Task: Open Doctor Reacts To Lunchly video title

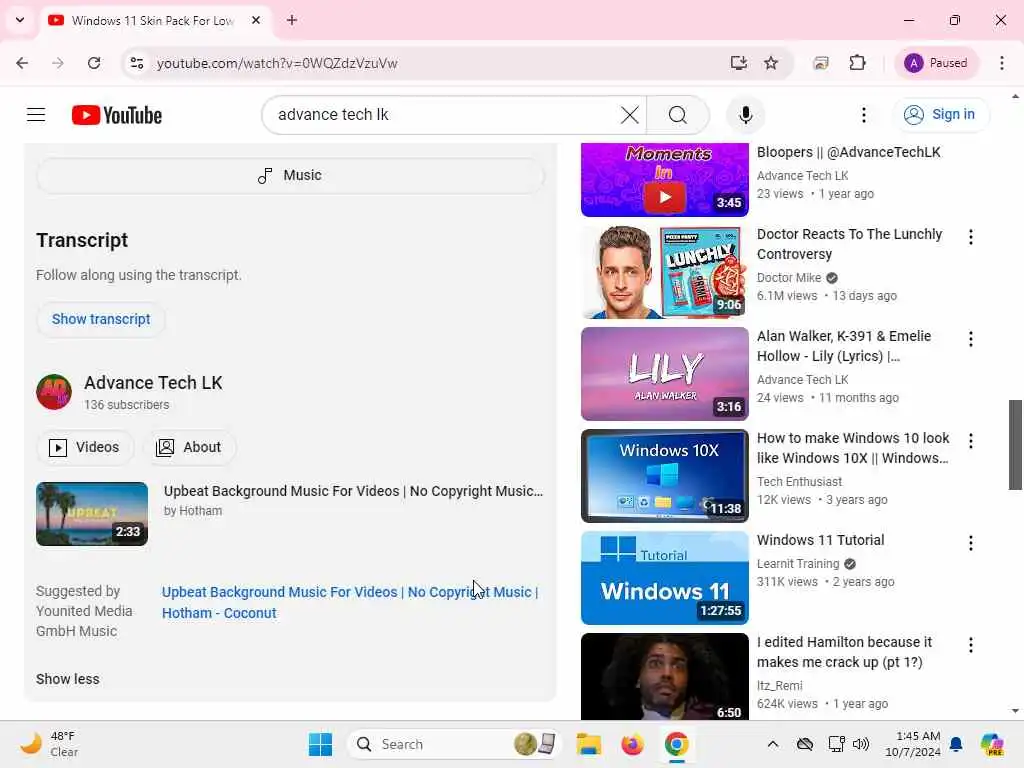Action: tap(850, 244)
